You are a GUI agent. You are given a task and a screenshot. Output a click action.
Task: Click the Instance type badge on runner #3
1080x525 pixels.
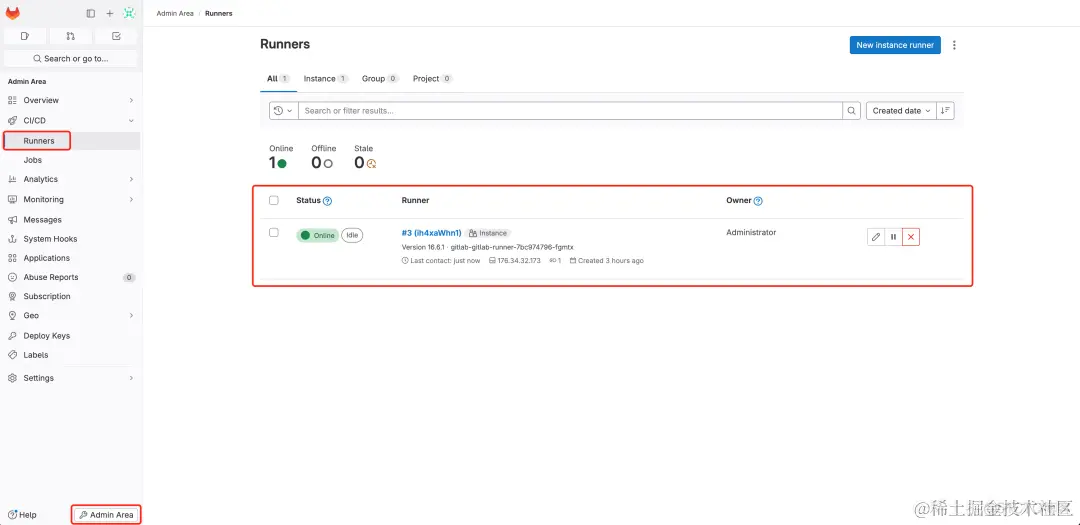click(488, 234)
